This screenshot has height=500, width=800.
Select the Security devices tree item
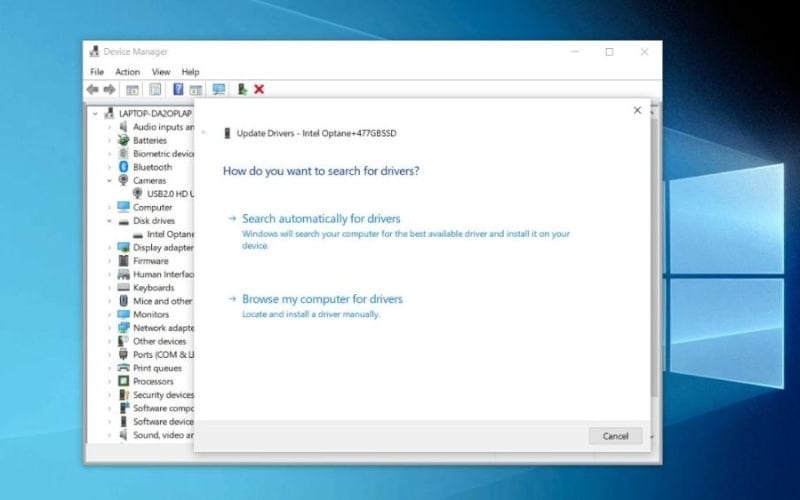(x=163, y=395)
